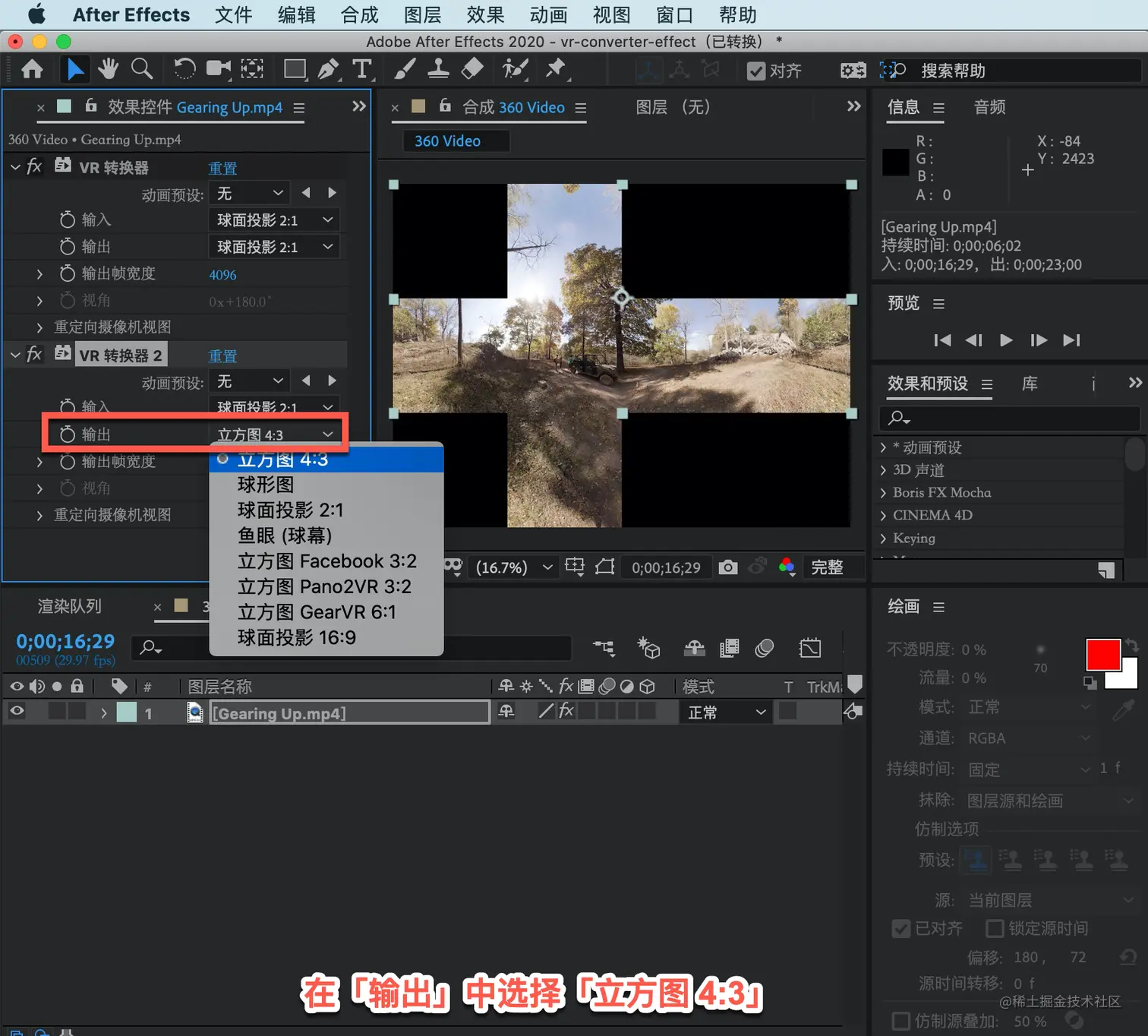Choose 立方图 GearVR 6:1 option

[x=326, y=612]
